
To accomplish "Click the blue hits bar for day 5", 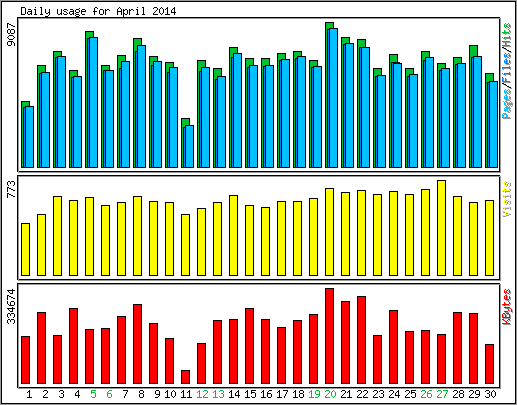I will tap(94, 102).
